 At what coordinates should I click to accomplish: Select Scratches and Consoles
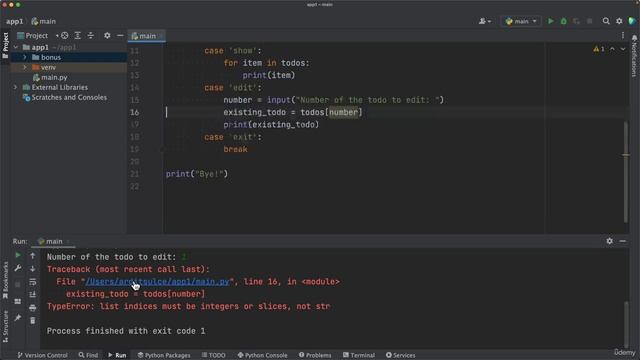tap(69, 98)
